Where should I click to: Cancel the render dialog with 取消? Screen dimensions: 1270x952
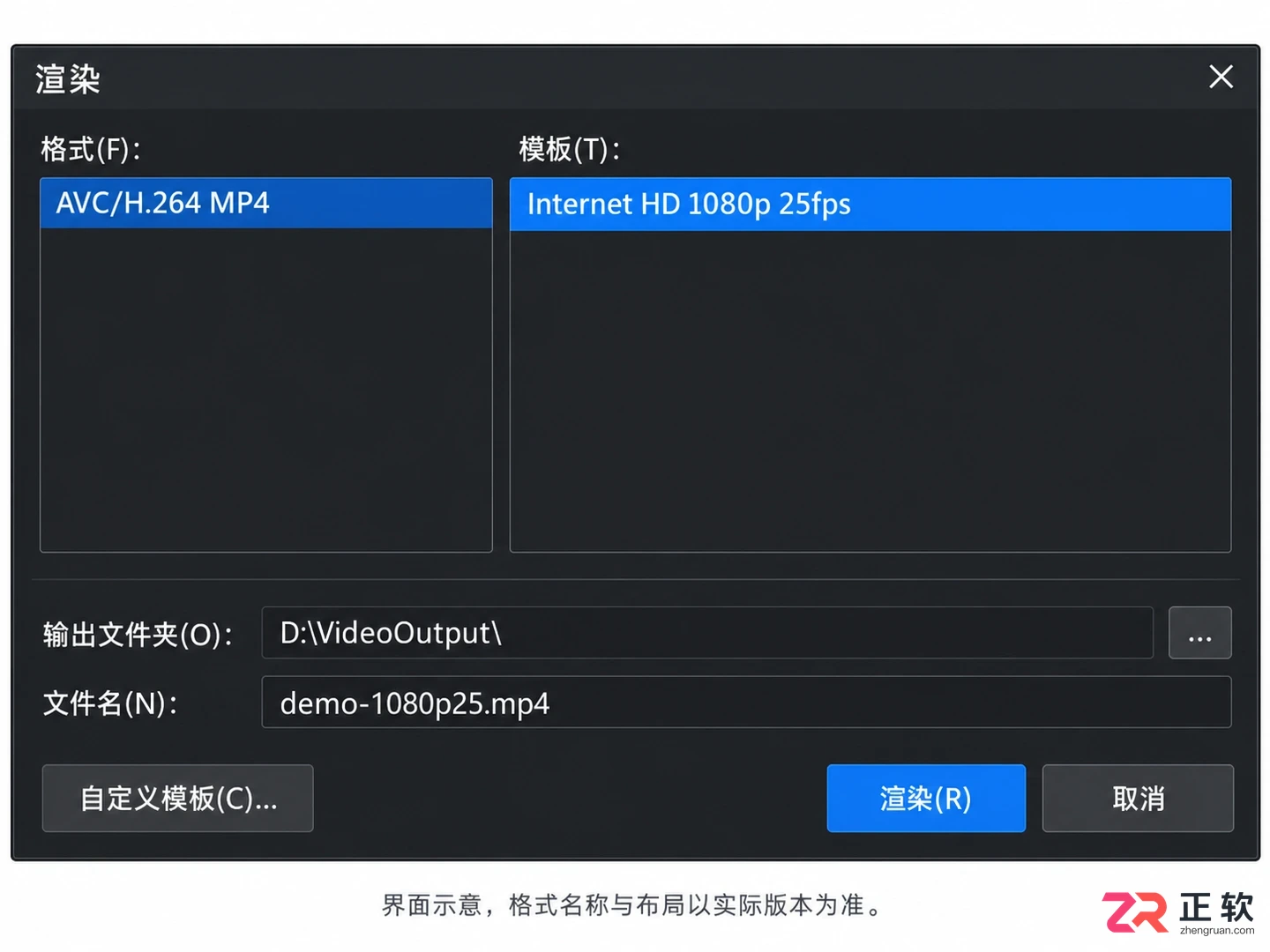point(1138,799)
